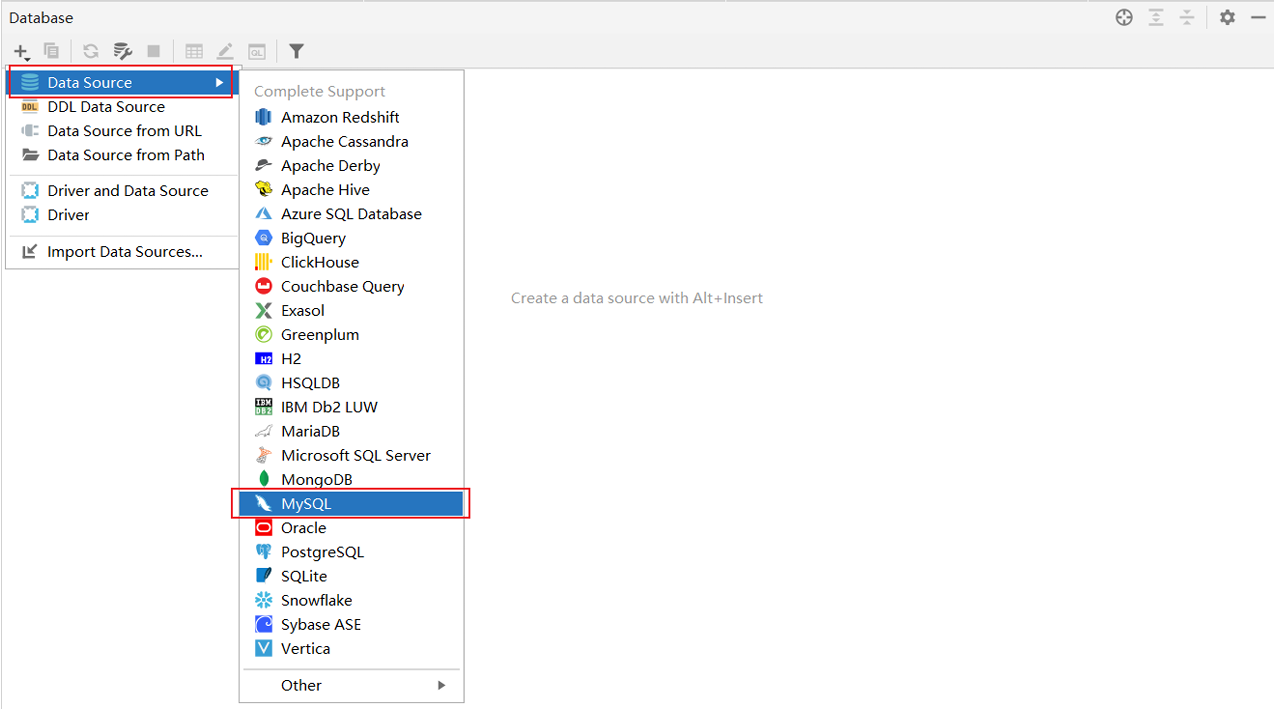The width and height of the screenshot is (1274, 709).
Task: Click the Duplicate toolbar icon
Action: click(x=51, y=51)
